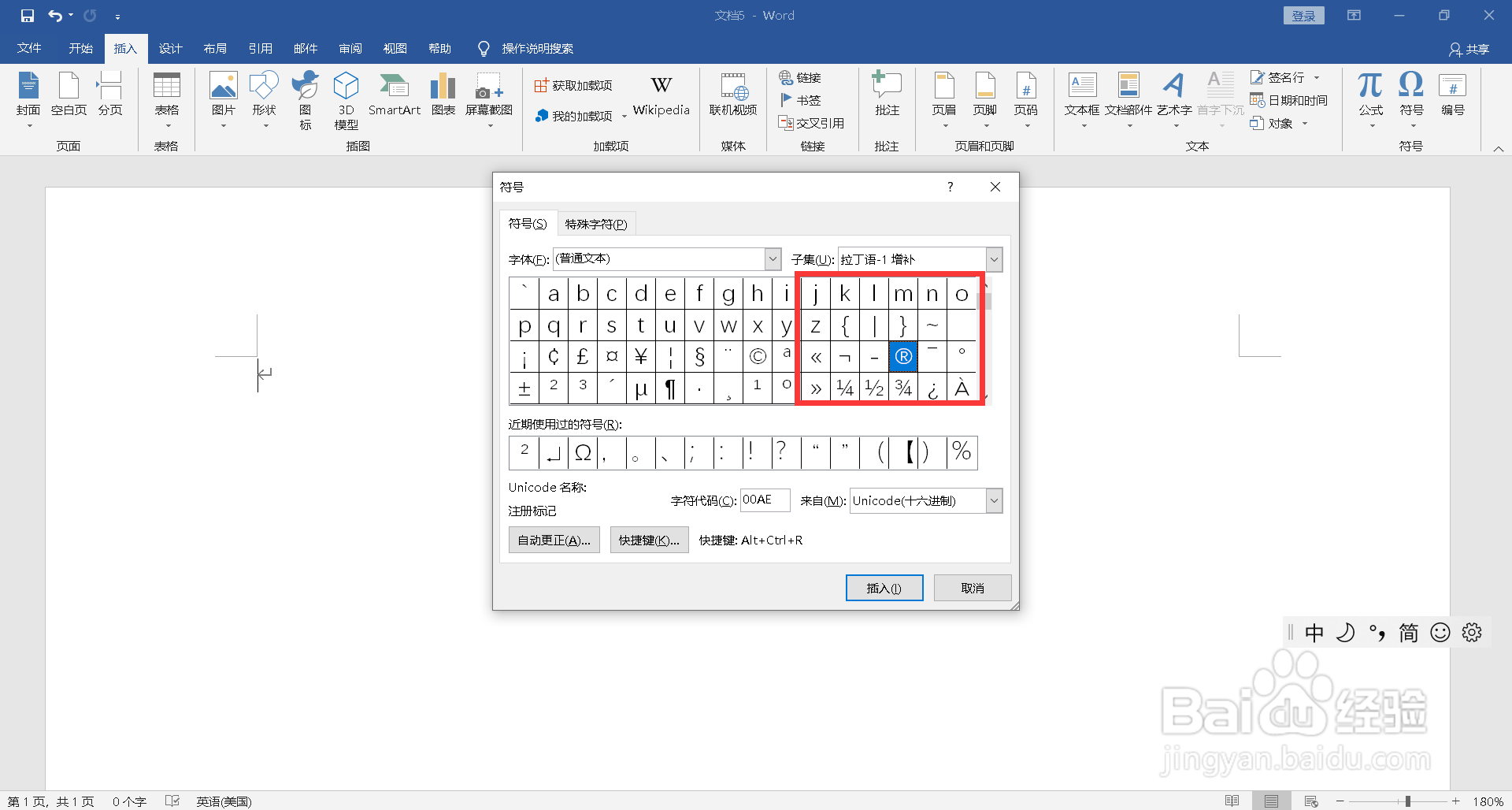Switch to the Layout (布局) tab
Screen dimensions: 1512x810
[215, 48]
